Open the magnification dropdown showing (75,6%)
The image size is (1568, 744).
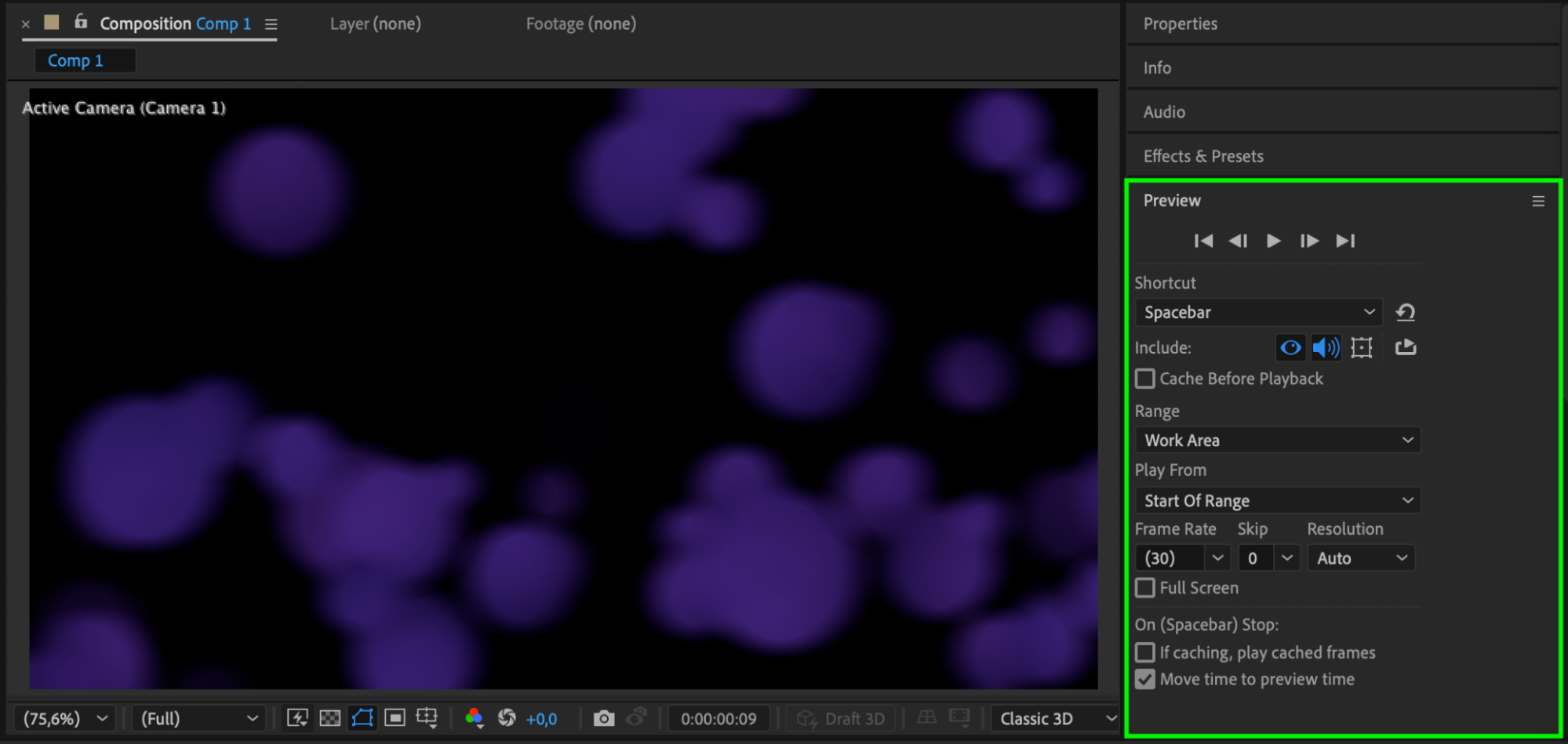[65, 719]
